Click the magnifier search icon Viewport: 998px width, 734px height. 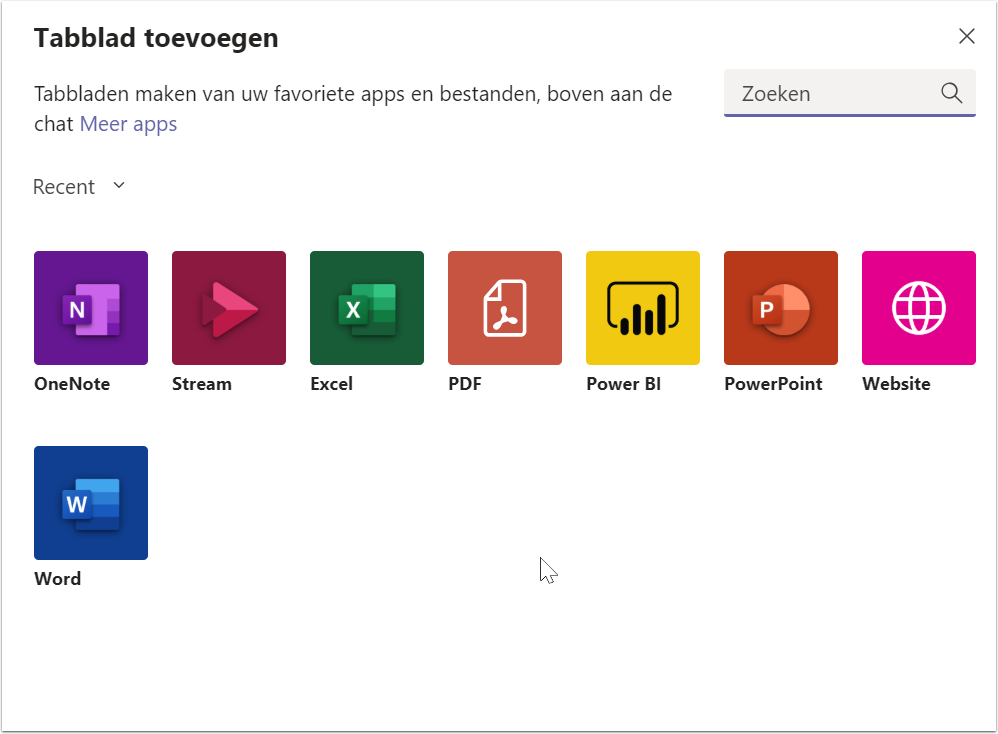952,93
